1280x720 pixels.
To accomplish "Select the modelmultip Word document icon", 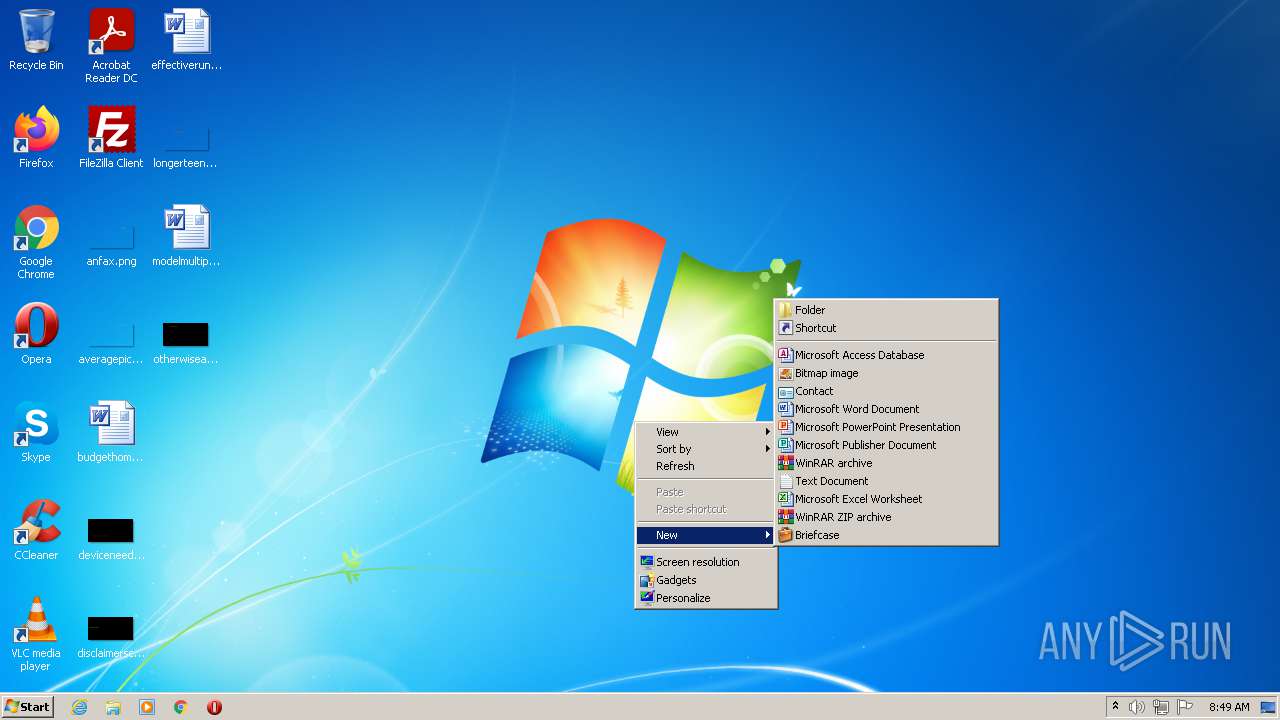I will point(187,236).
